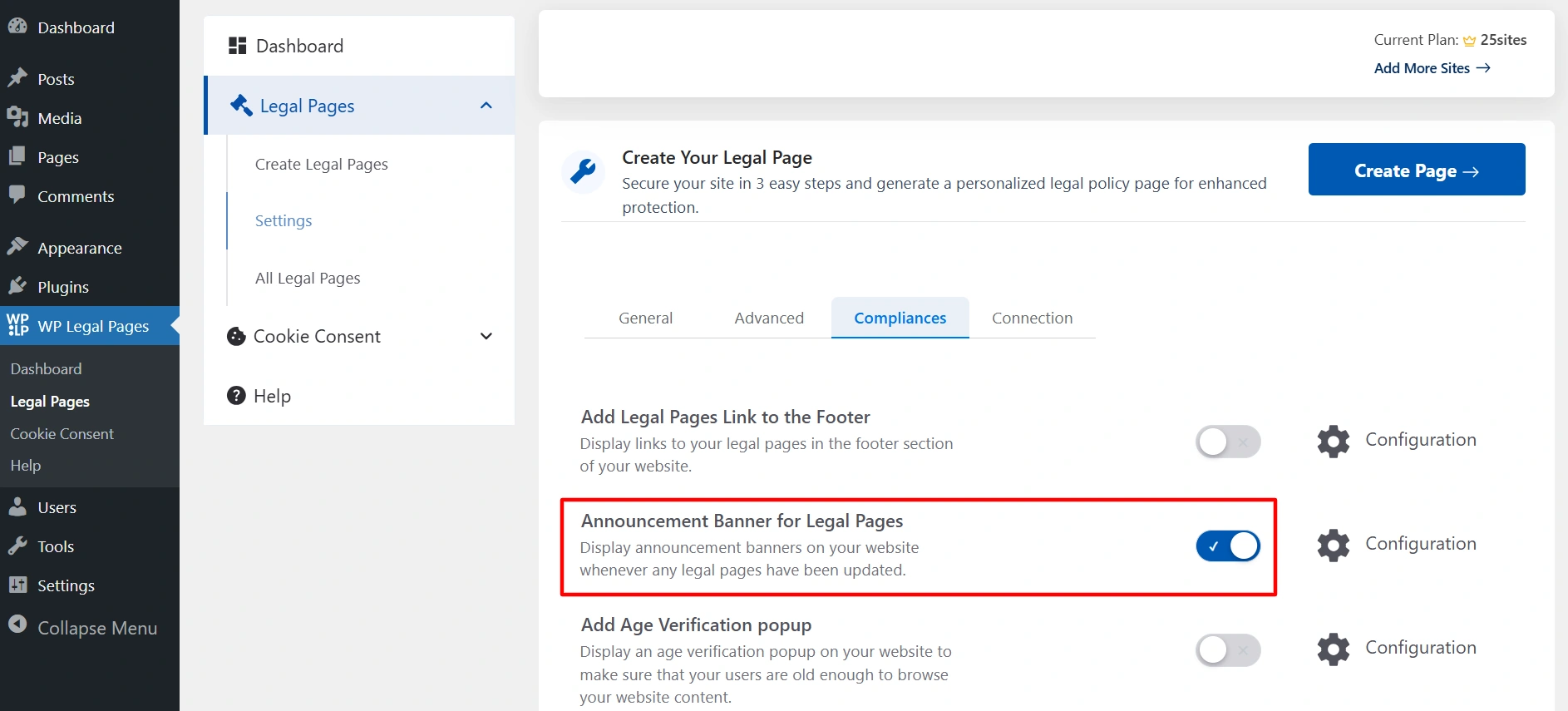1568x711 pixels.
Task: Click the Cookie Consent cookie icon
Action: 236,336
